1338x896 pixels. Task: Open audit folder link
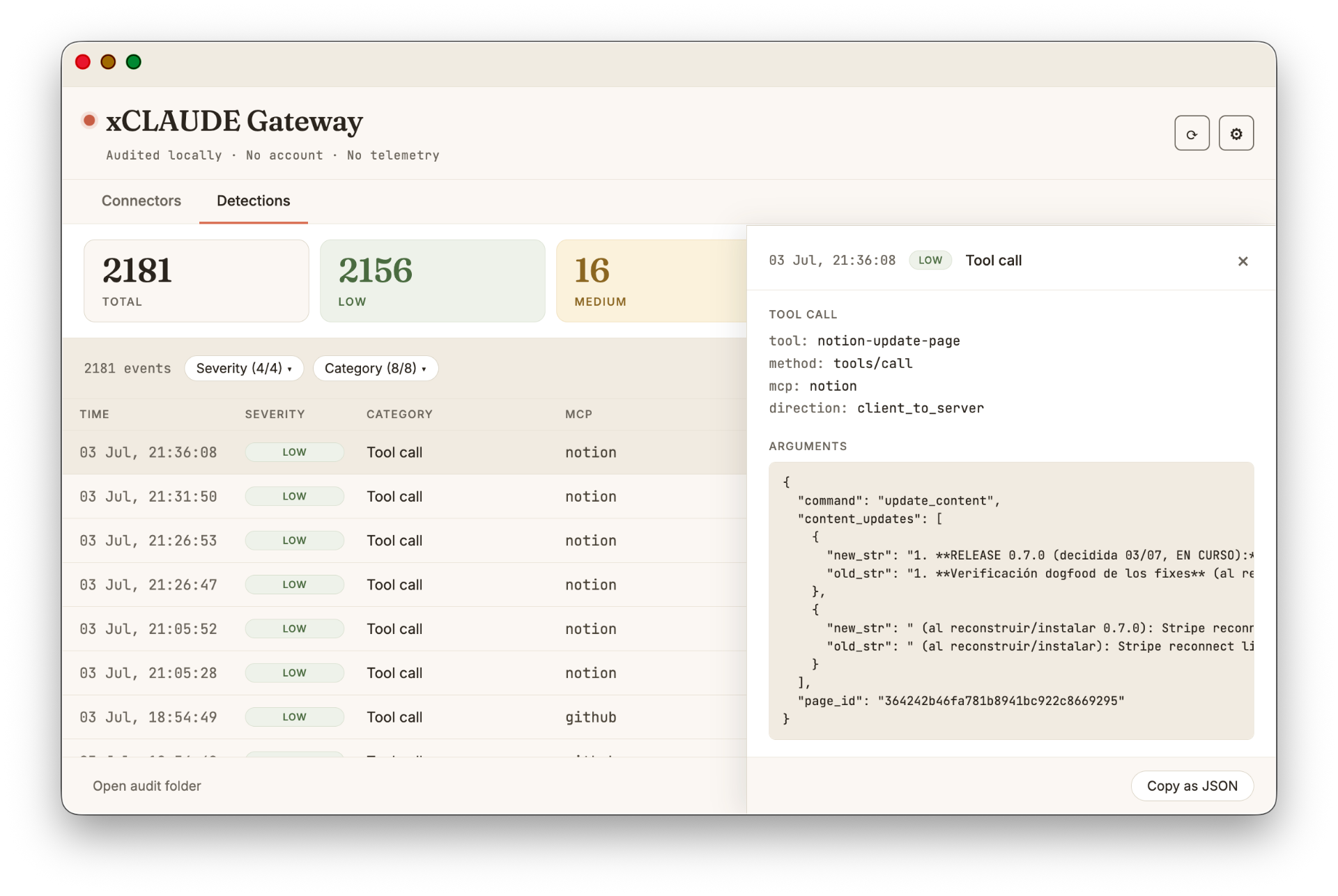(x=147, y=786)
